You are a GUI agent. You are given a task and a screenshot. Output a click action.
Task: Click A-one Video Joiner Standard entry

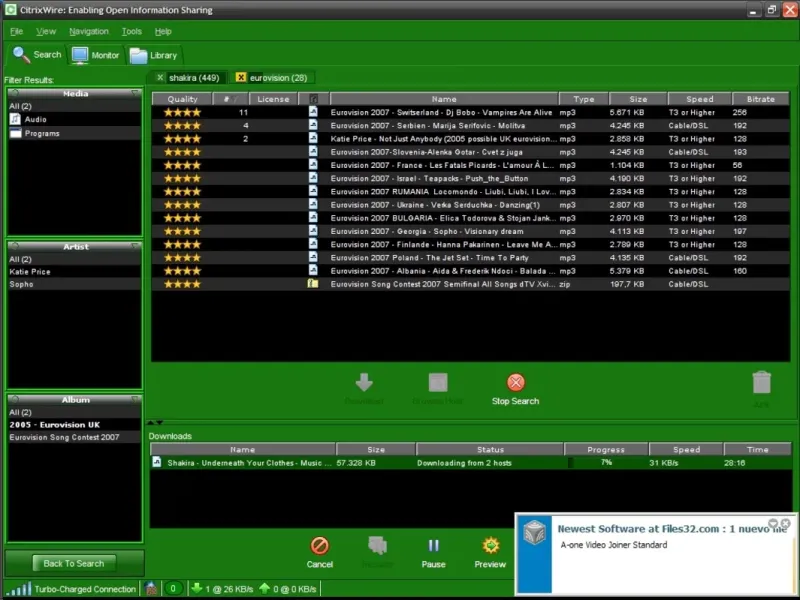coord(614,545)
